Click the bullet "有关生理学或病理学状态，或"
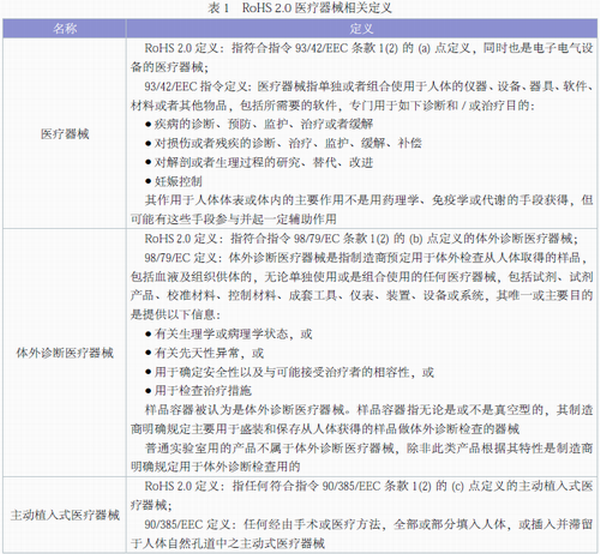This screenshot has width=600, height=554. pos(228,332)
